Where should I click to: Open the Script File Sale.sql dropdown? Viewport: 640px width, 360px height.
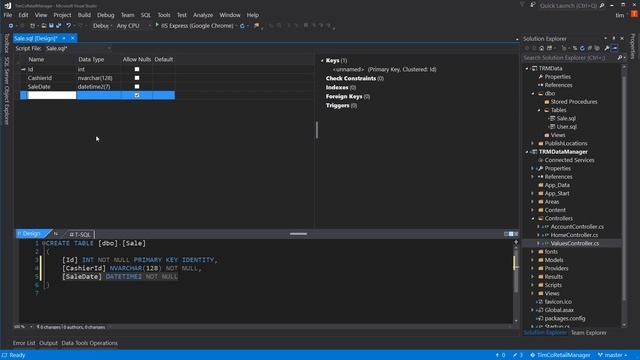(78, 48)
